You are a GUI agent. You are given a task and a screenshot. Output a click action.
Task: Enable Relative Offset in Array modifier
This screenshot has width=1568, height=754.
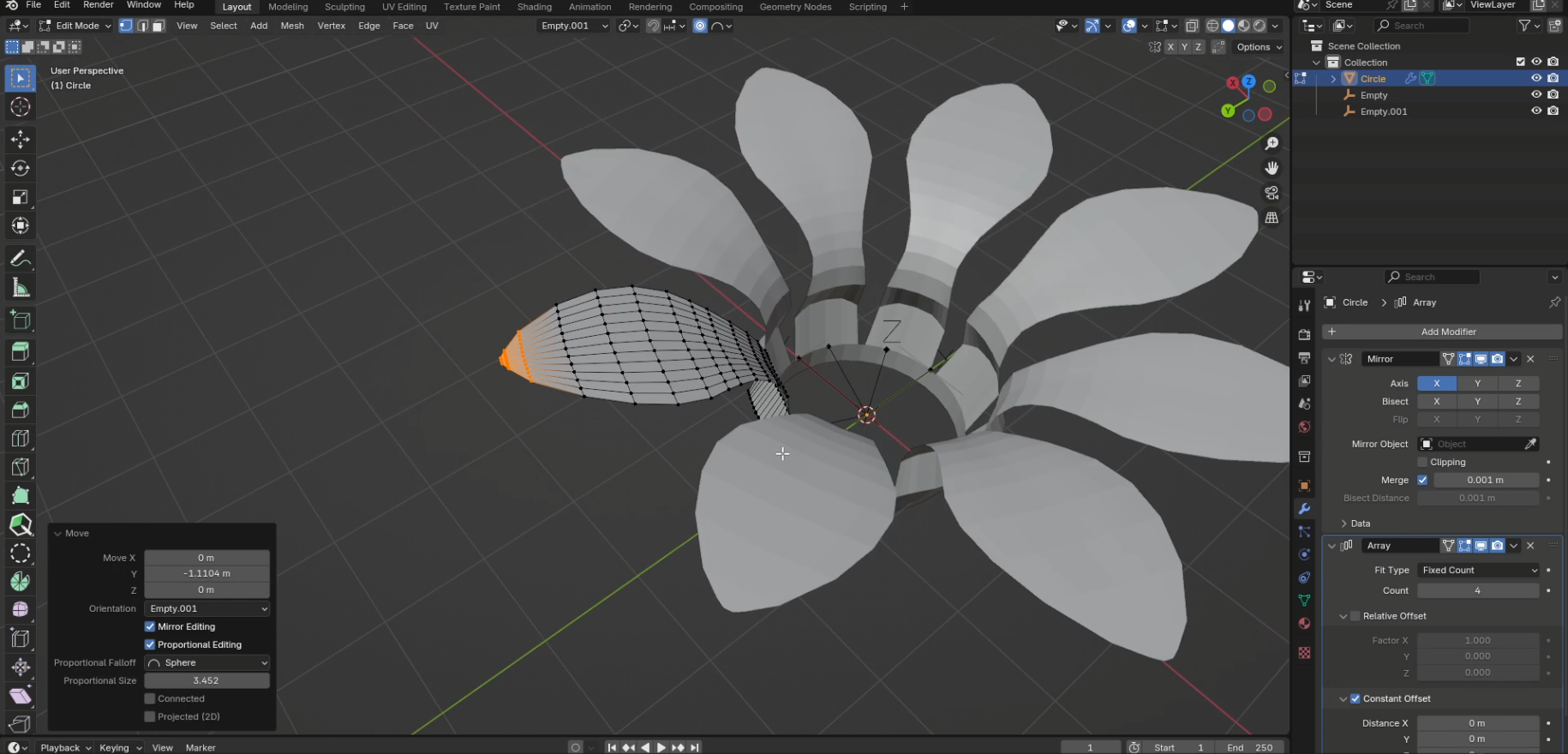[1356, 616]
